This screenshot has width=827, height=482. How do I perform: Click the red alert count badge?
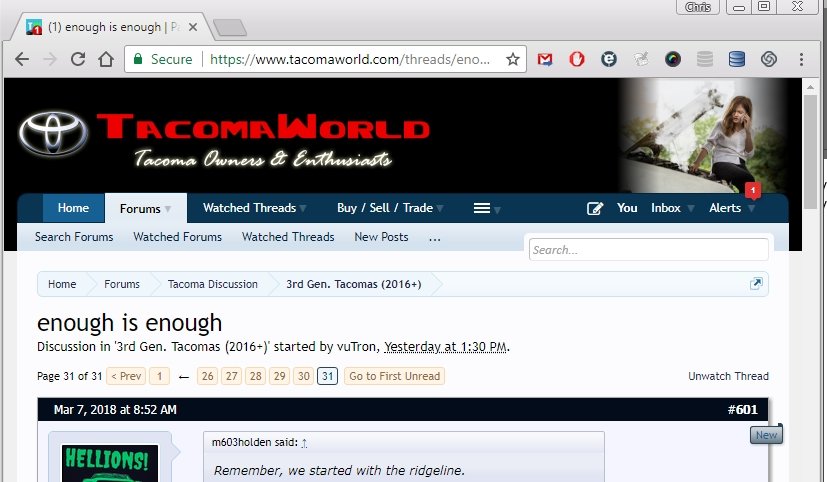click(x=753, y=190)
